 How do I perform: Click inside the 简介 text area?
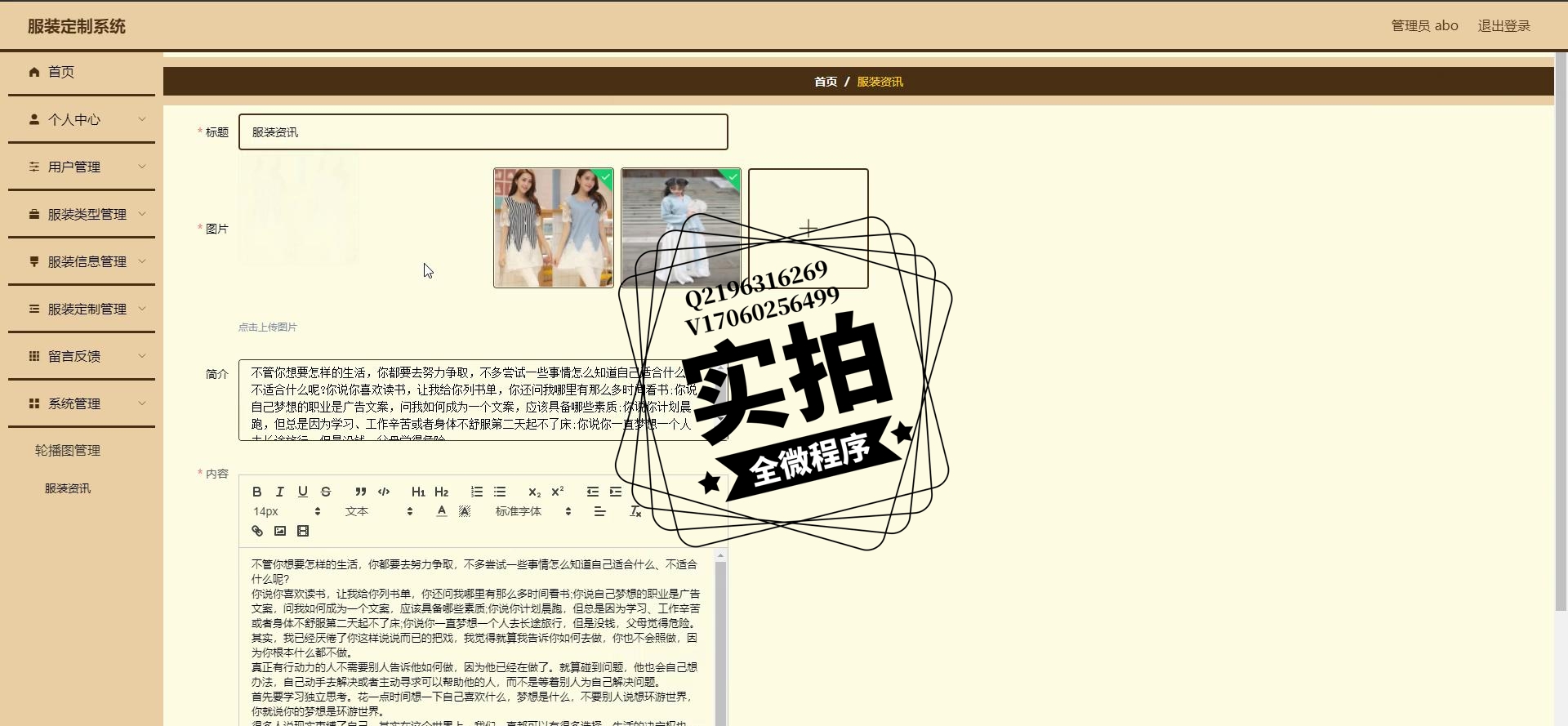click(x=483, y=400)
